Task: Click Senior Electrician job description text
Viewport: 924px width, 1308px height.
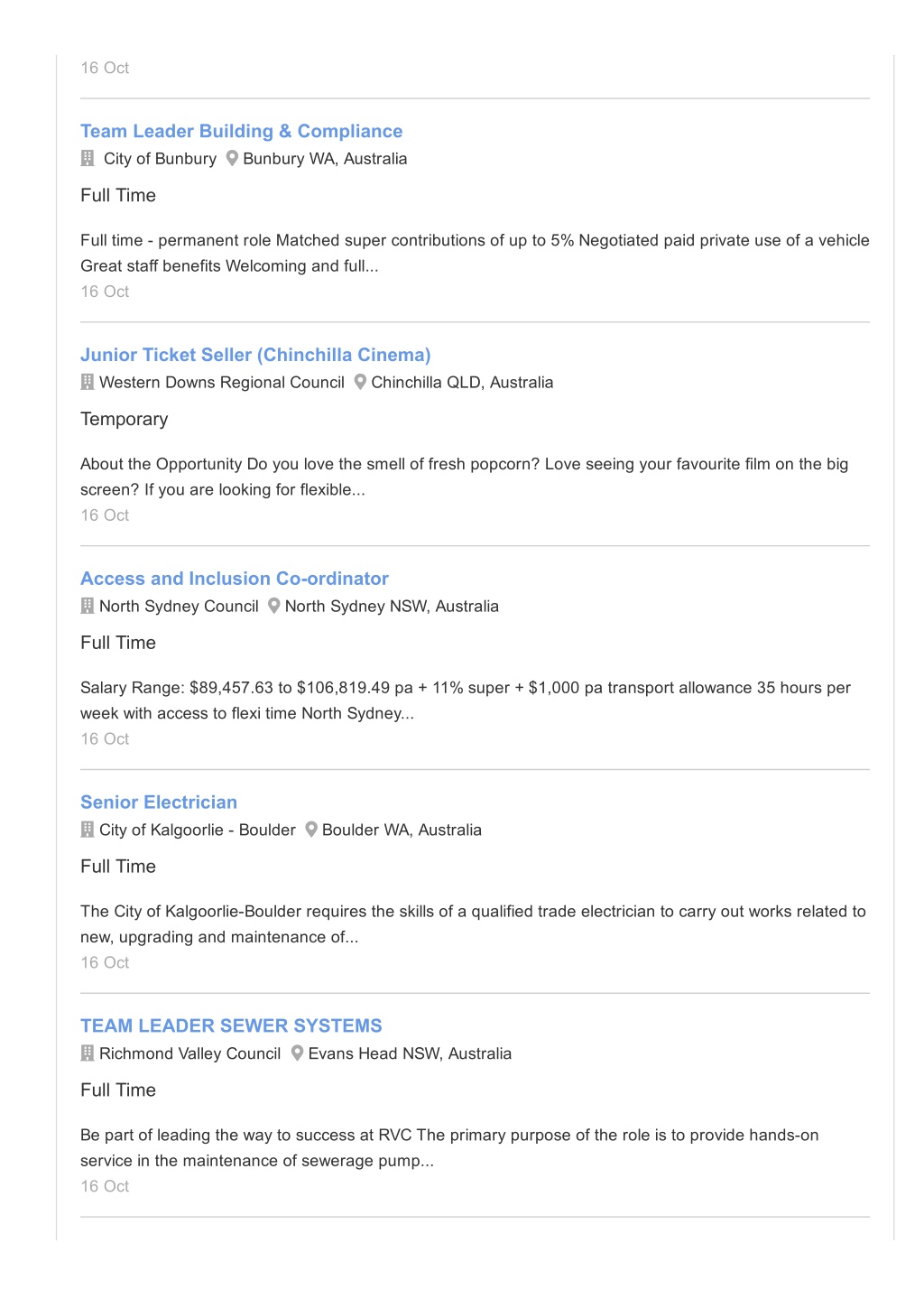Action: tap(473, 924)
